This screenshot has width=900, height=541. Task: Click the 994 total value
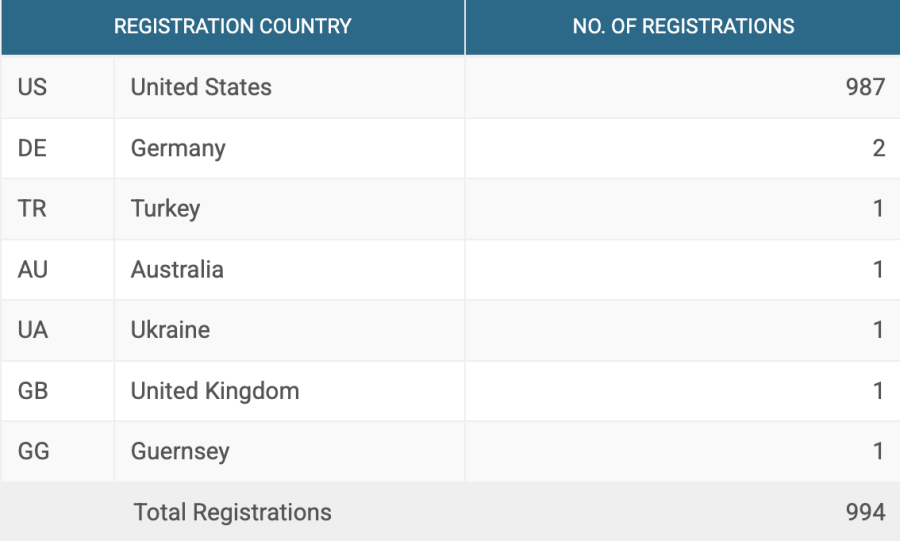click(x=865, y=512)
